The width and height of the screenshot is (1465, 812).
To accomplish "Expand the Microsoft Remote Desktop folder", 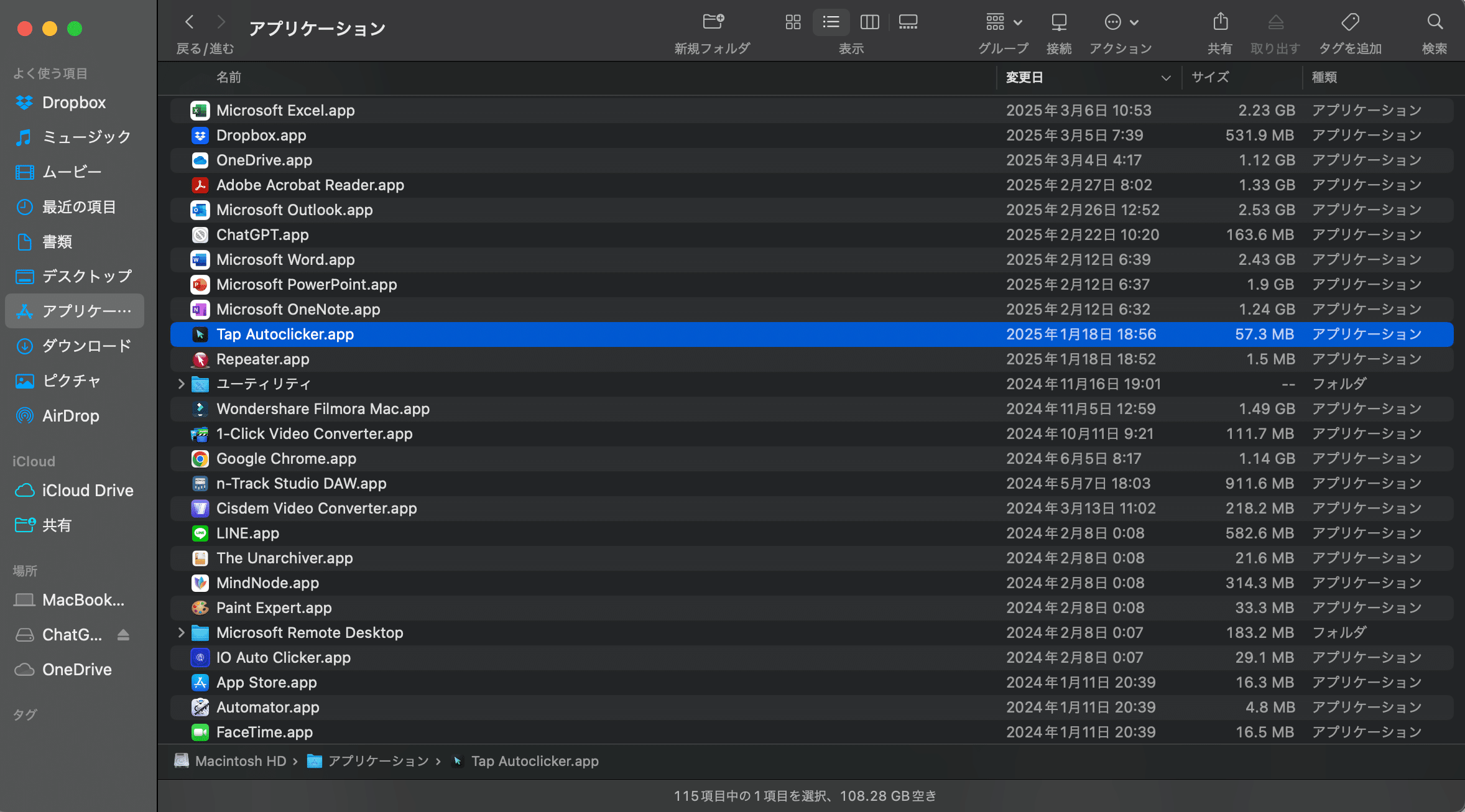I will click(x=181, y=633).
